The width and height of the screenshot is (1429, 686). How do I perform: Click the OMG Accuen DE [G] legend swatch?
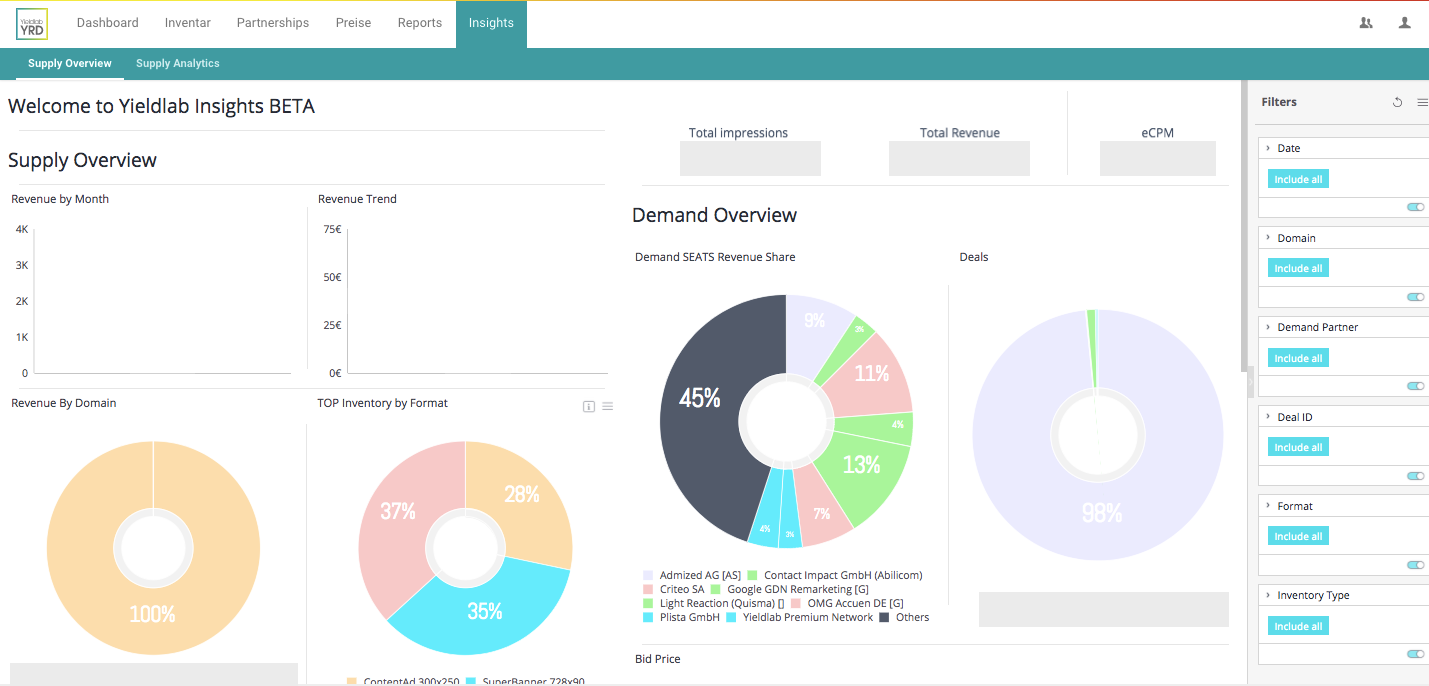point(796,604)
